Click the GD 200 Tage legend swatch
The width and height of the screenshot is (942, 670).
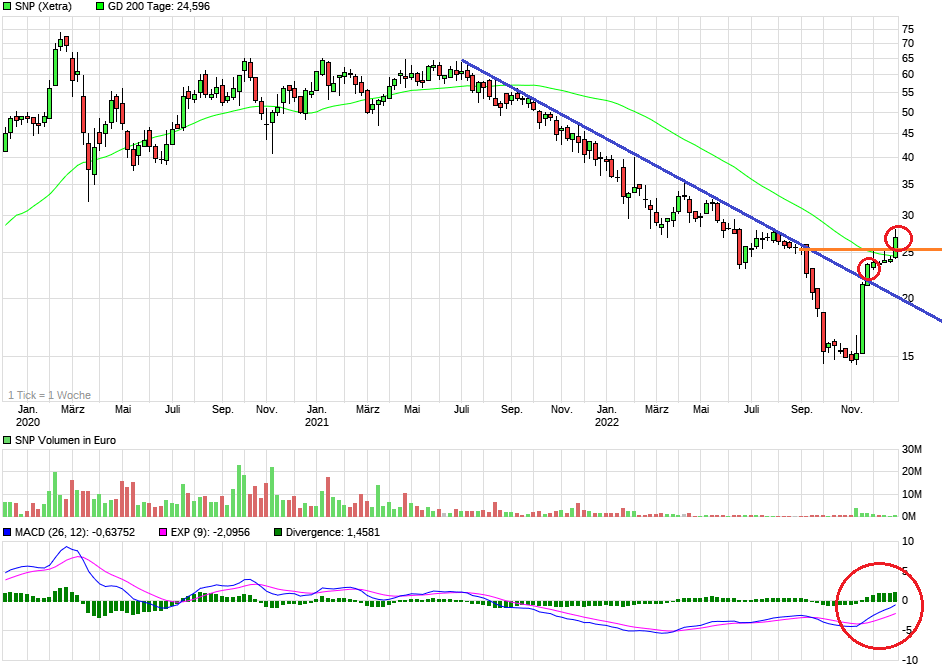pyautogui.click(x=101, y=7)
